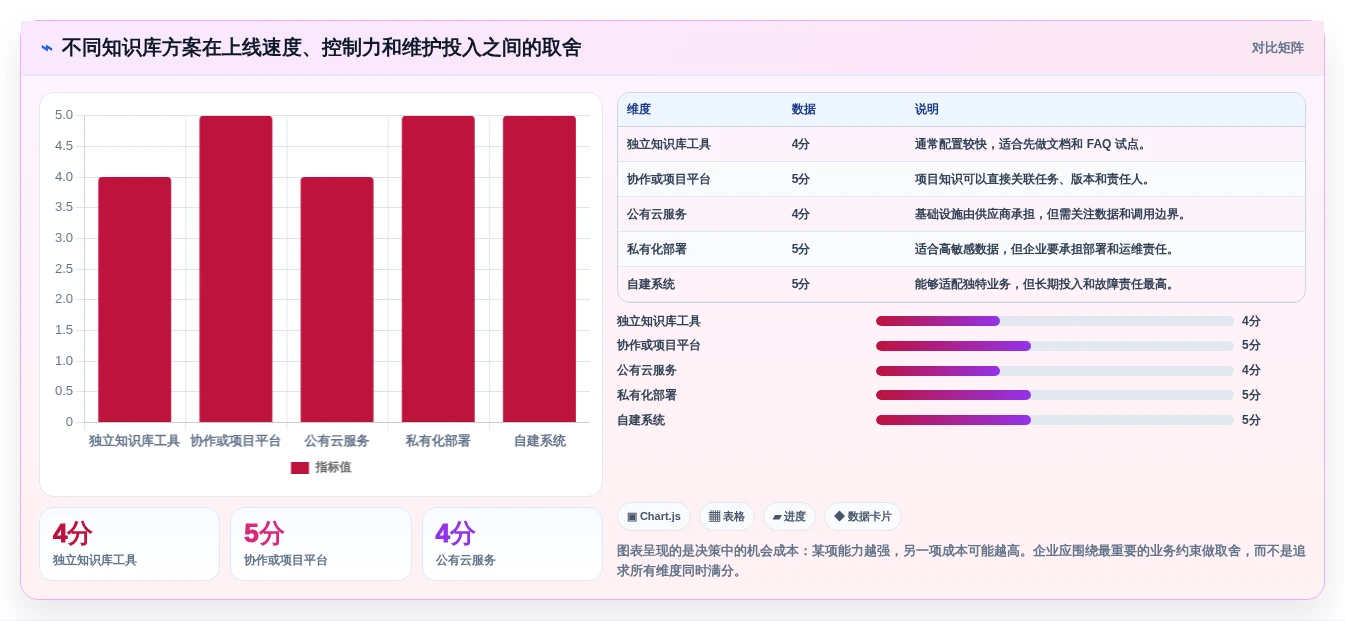Image resolution: width=1345 pixels, height=621 pixels.
Task: Click the page title about 知识库方案
Action: 321,48
